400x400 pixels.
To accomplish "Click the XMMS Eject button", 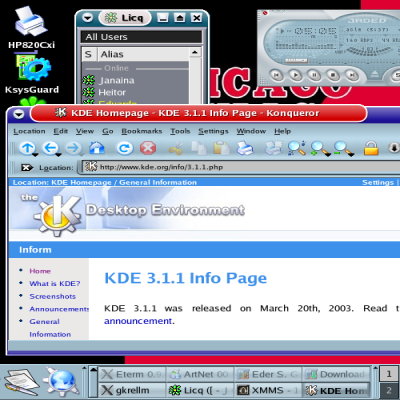I will 375,73.
